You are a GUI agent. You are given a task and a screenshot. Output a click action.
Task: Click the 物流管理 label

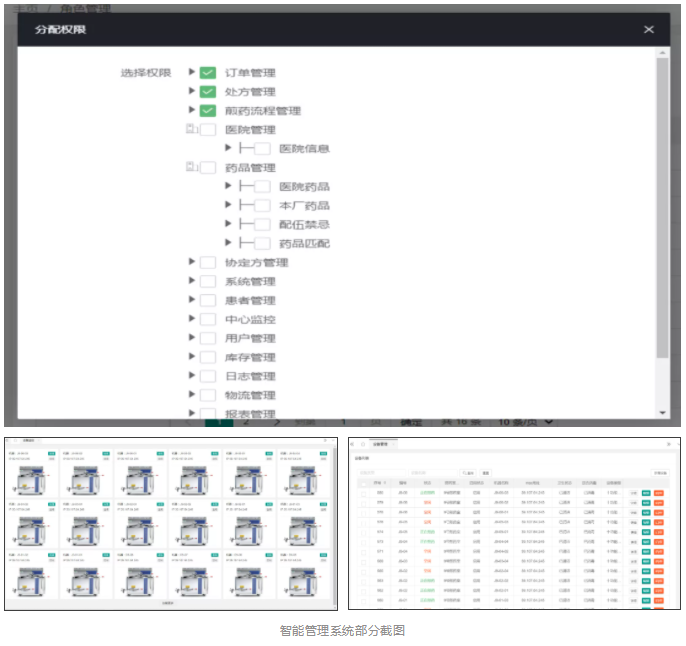(250, 396)
